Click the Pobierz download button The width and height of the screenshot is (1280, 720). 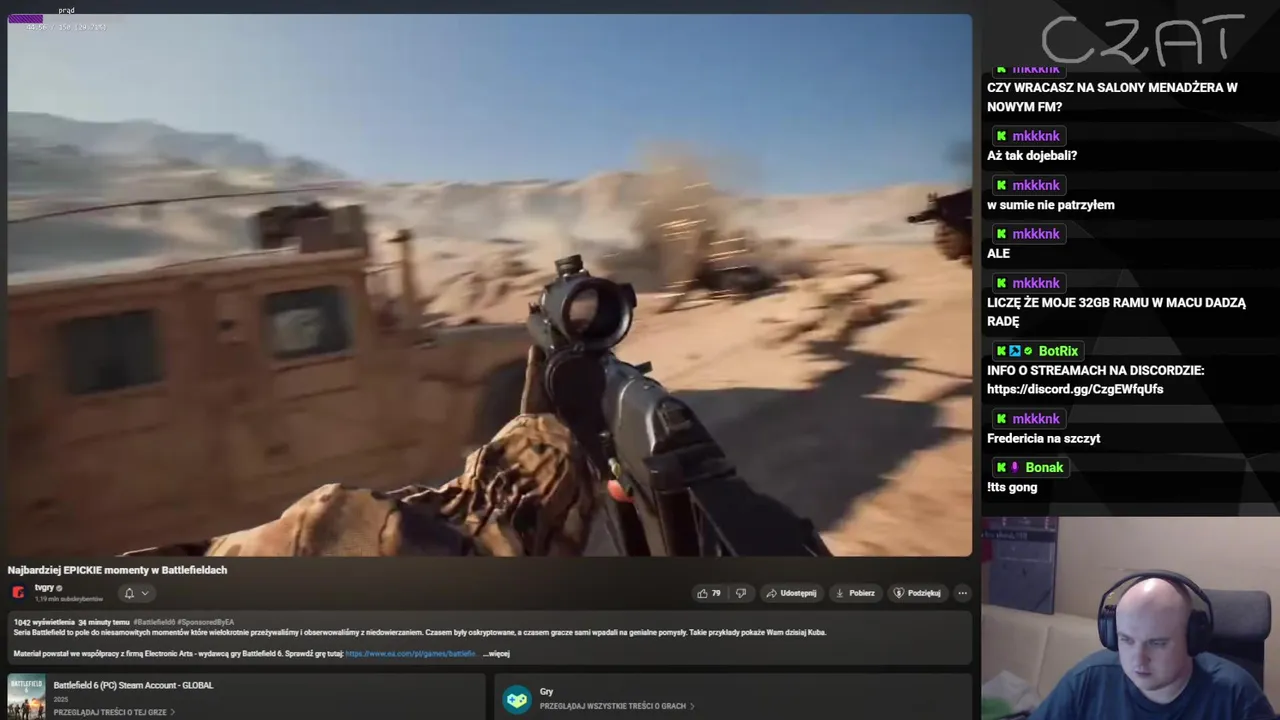click(x=855, y=593)
